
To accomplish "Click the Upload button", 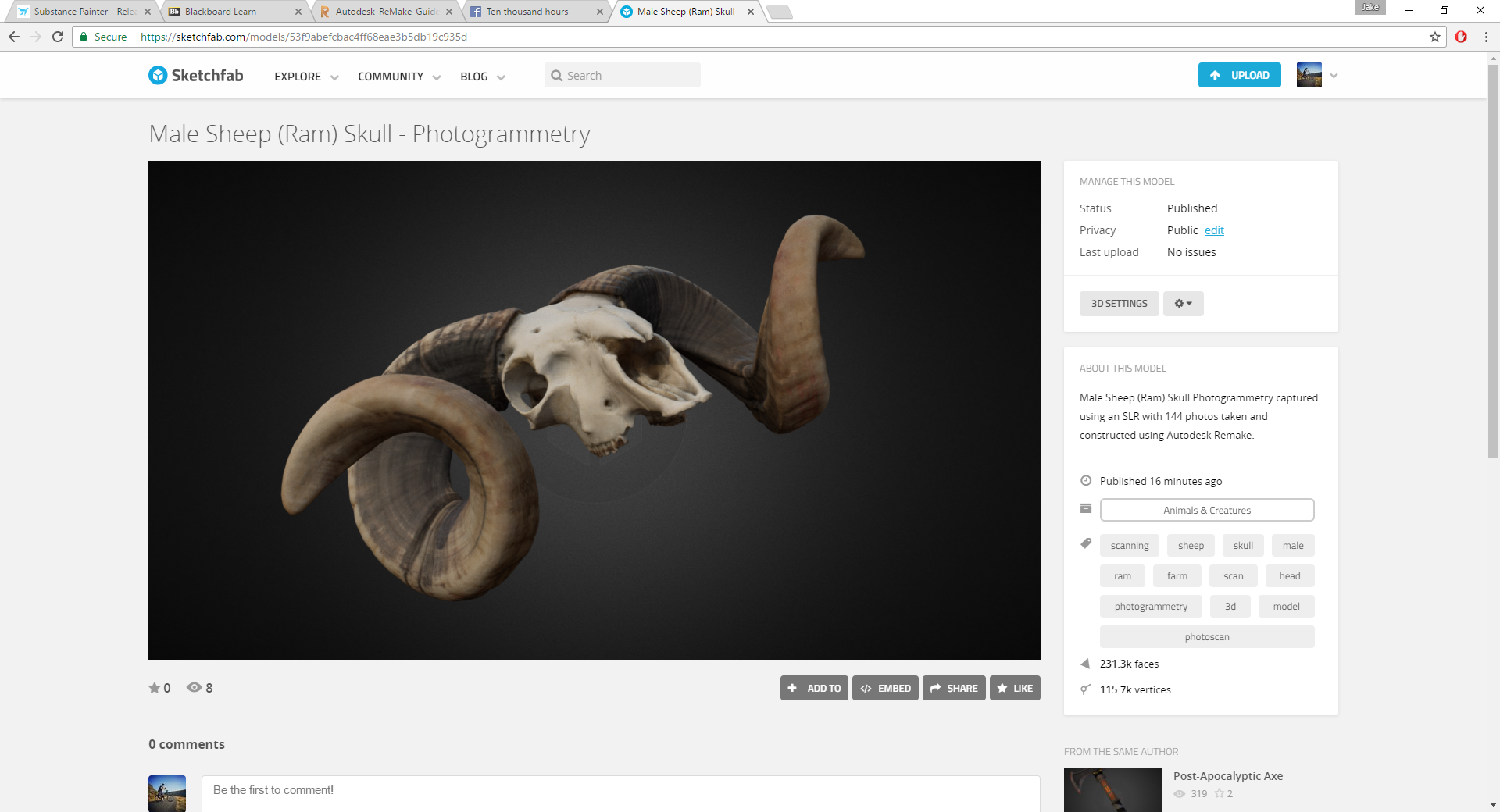I will (x=1239, y=75).
